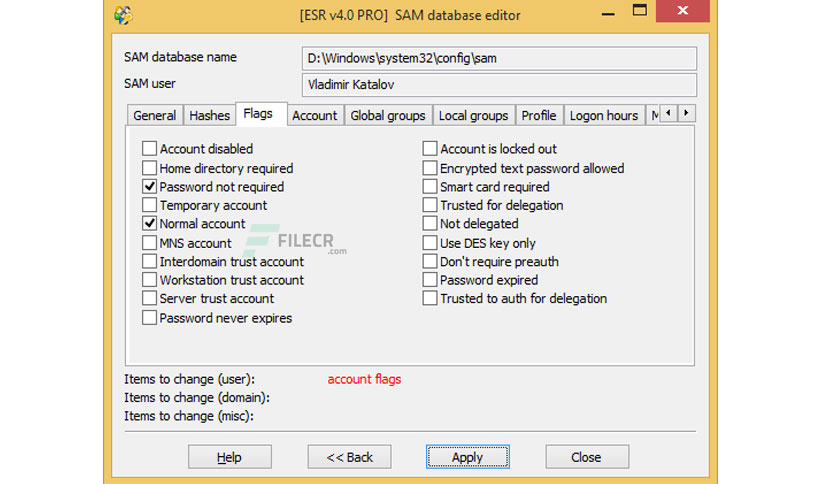Viewport: 836px width, 484px height.
Task: Enable Interdomain trust account flag
Action: [149, 261]
